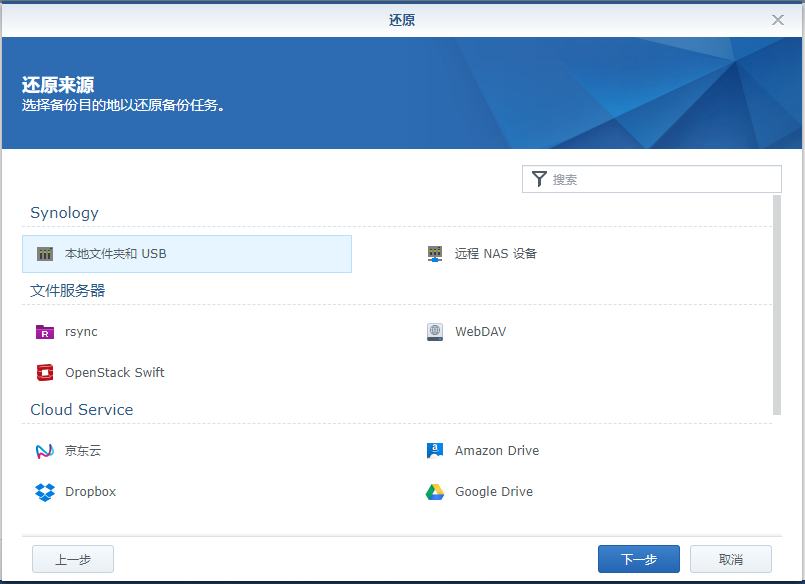Click the Synology section heading
Image resolution: width=805 pixels, height=584 pixels.
pyautogui.click(x=64, y=213)
